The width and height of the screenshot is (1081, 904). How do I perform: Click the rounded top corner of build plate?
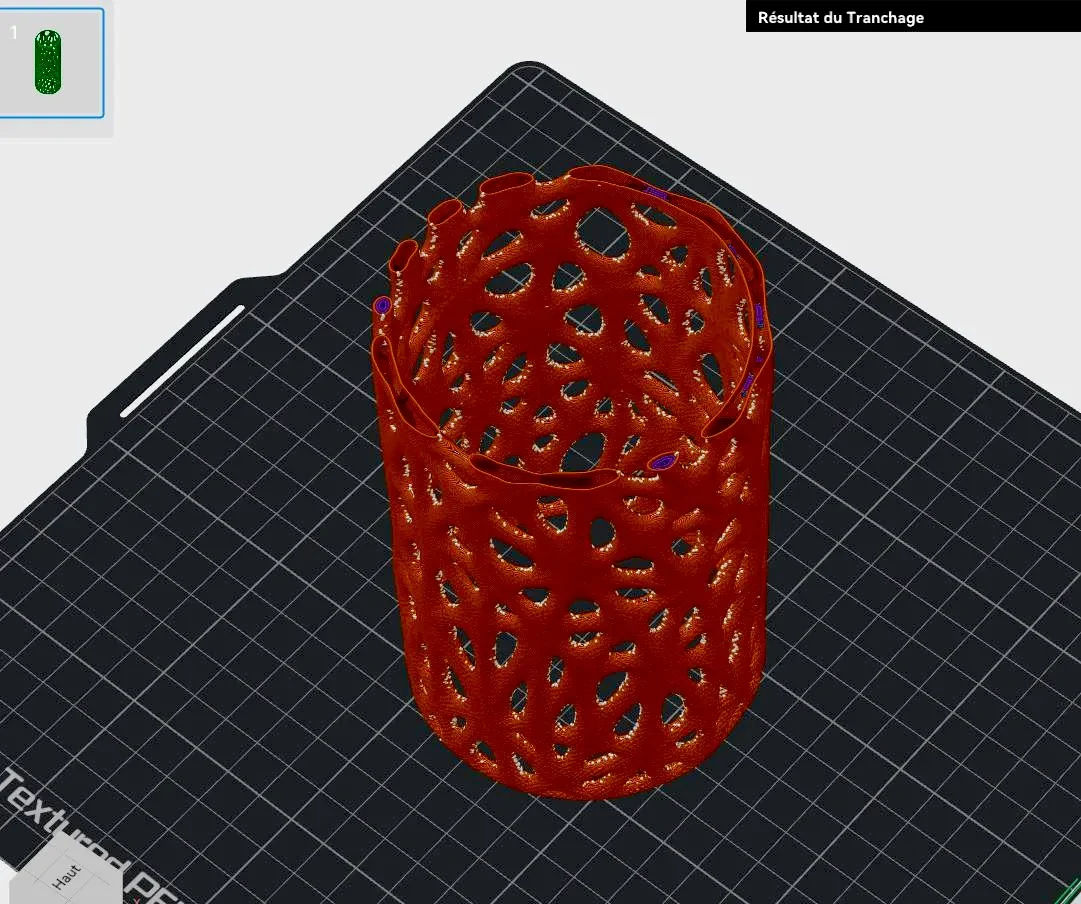click(x=527, y=69)
